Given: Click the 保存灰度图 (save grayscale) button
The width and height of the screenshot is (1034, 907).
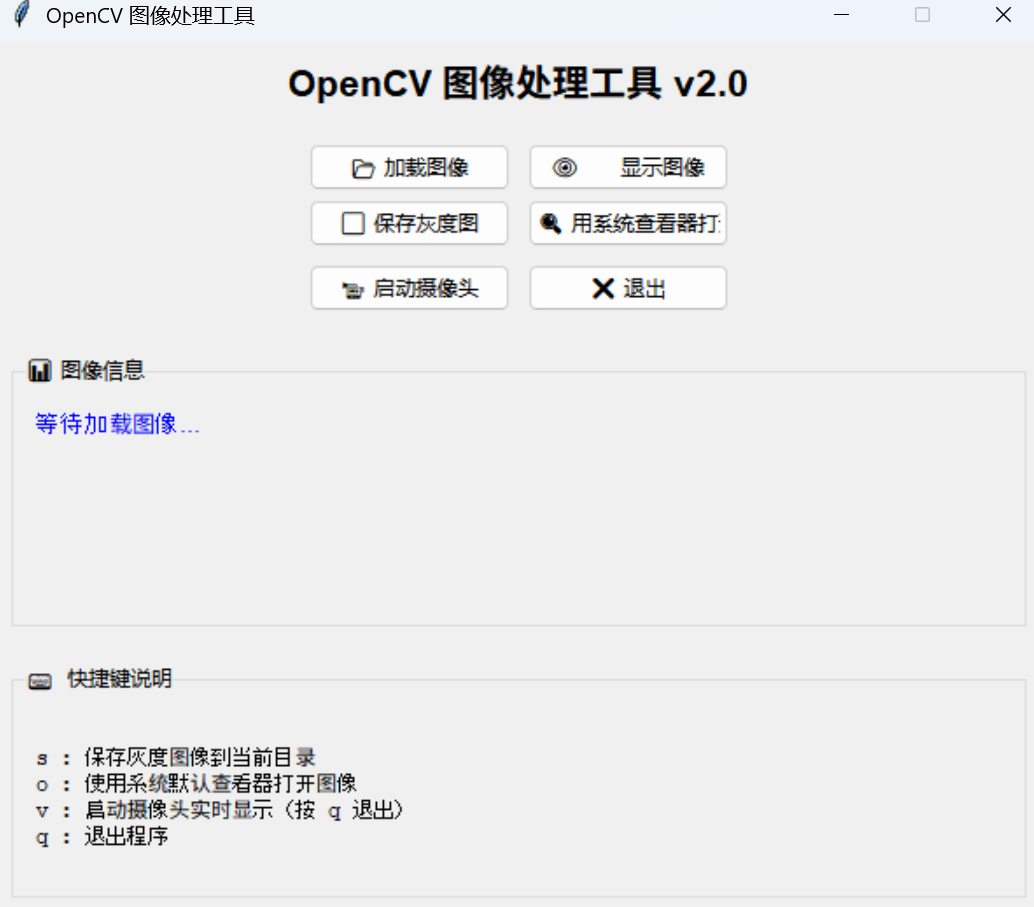Looking at the screenshot, I should pyautogui.click(x=410, y=224).
